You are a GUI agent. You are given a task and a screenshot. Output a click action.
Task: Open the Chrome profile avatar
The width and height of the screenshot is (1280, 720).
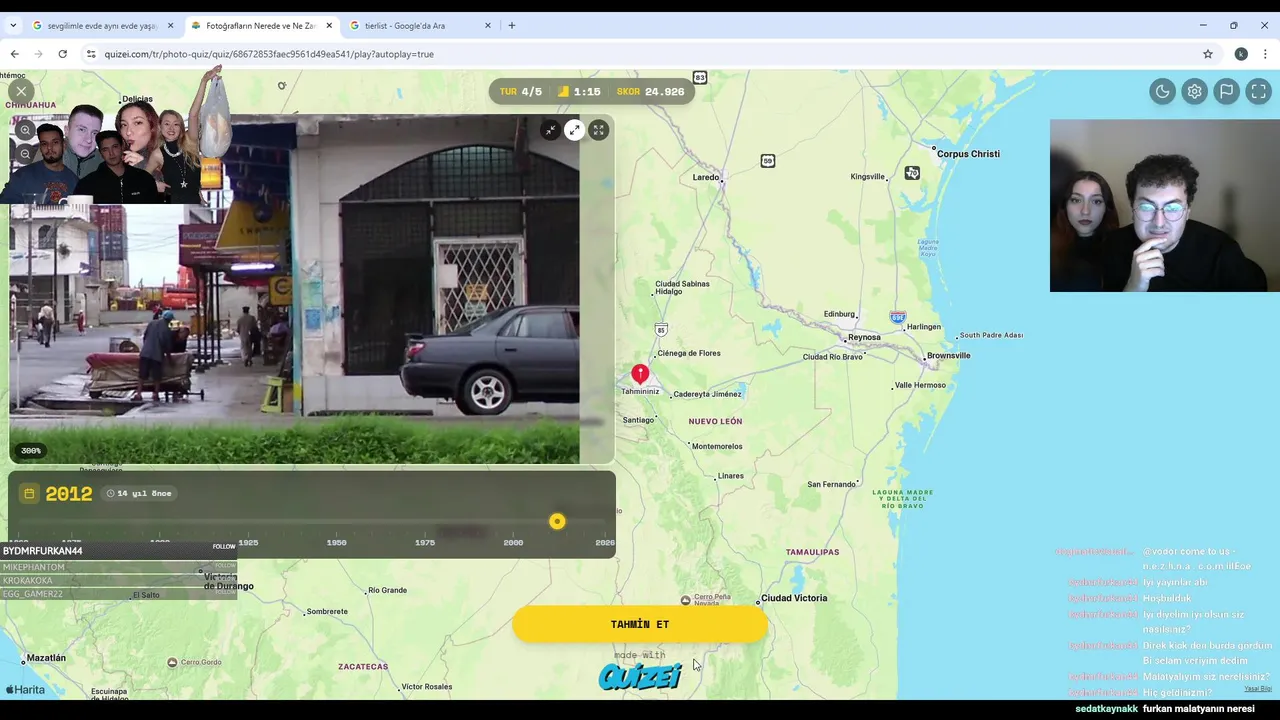click(1241, 54)
